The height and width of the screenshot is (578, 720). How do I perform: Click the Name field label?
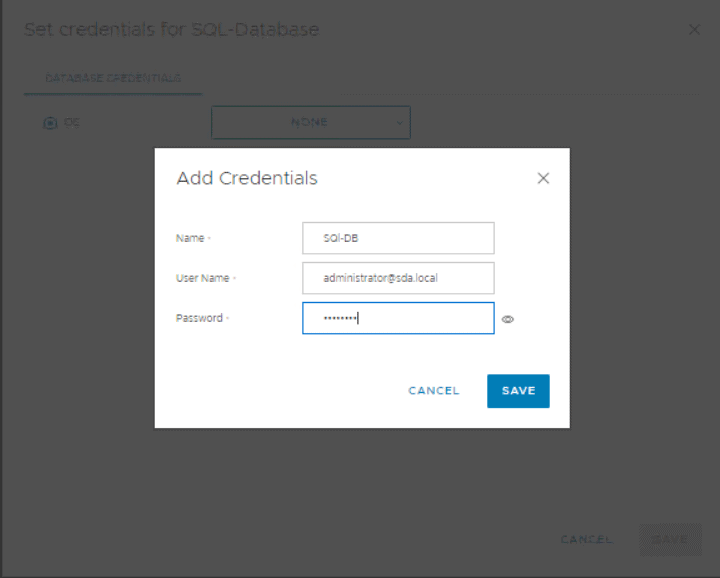coord(190,238)
